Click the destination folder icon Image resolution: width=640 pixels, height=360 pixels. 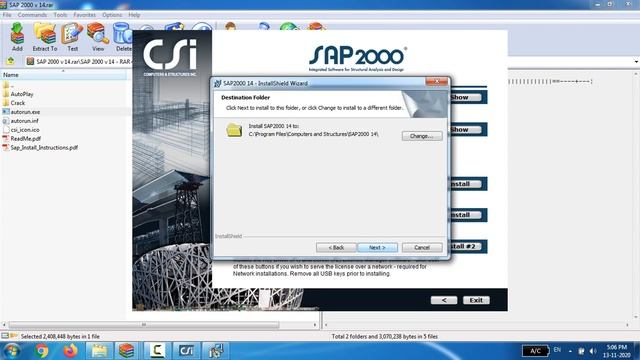[234, 130]
